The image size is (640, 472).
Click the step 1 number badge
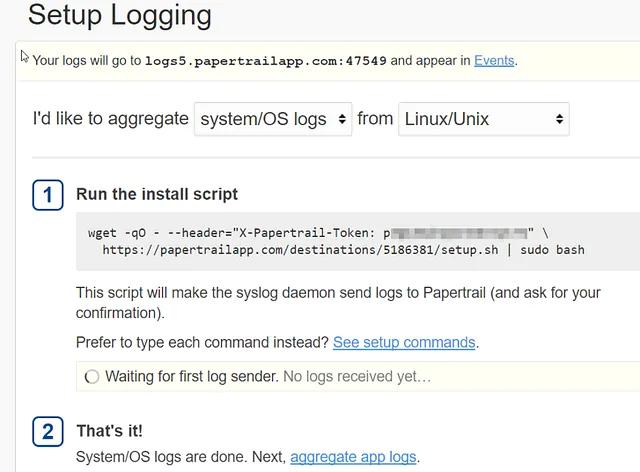click(x=48, y=195)
